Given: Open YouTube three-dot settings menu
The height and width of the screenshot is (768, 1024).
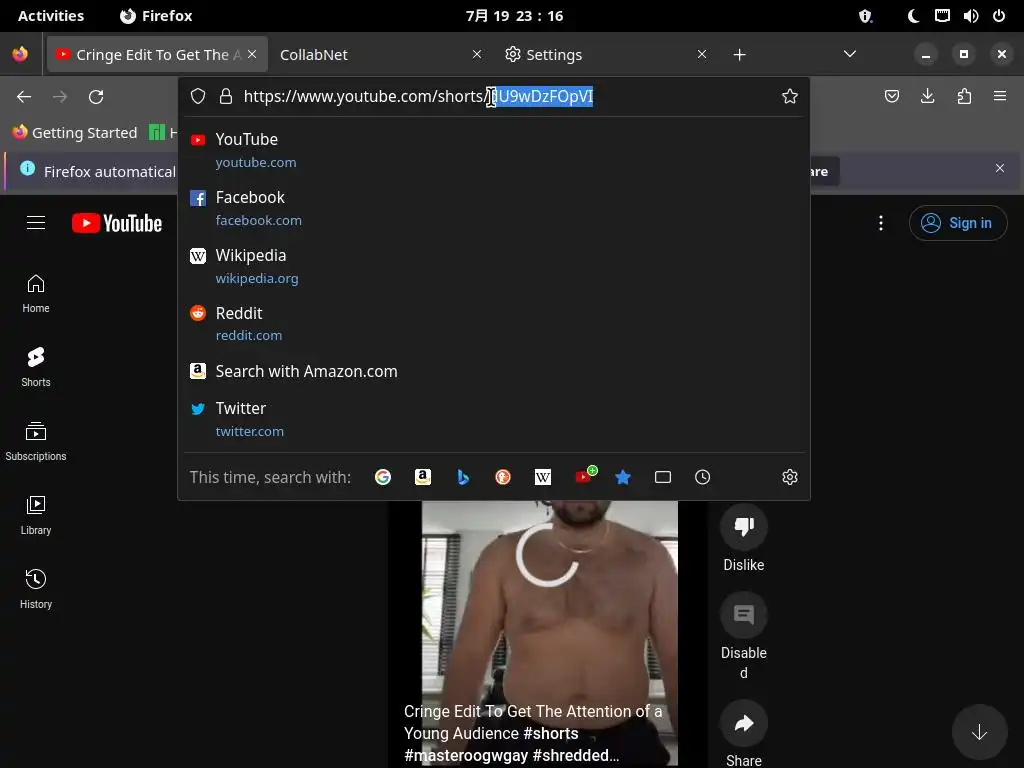Looking at the screenshot, I should coord(881,223).
